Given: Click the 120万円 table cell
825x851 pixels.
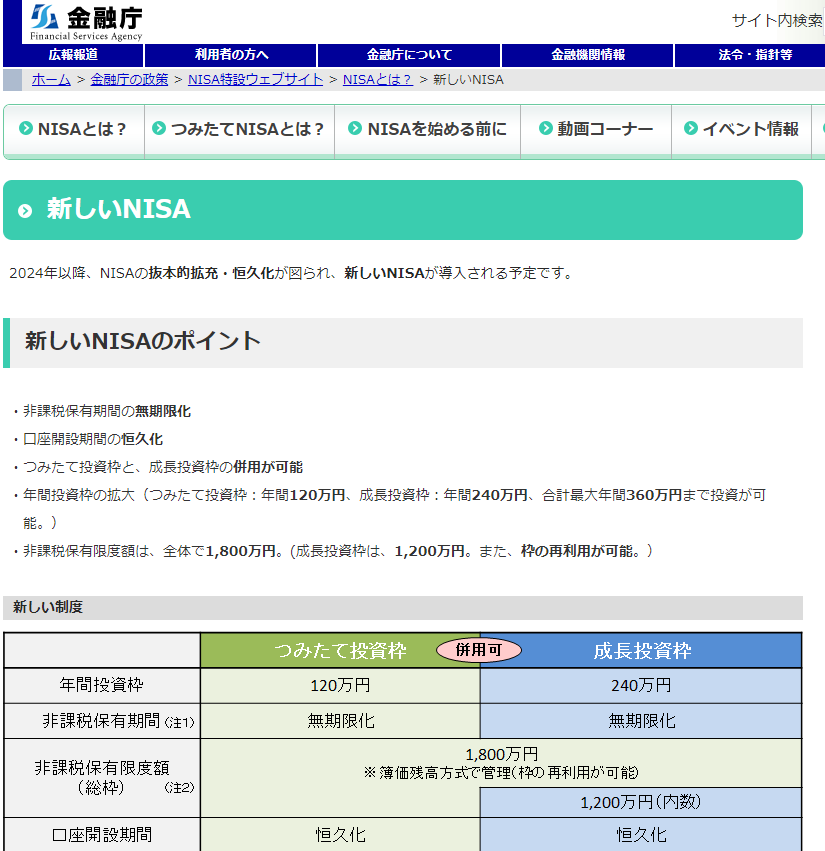Looking at the screenshot, I should (340, 685).
